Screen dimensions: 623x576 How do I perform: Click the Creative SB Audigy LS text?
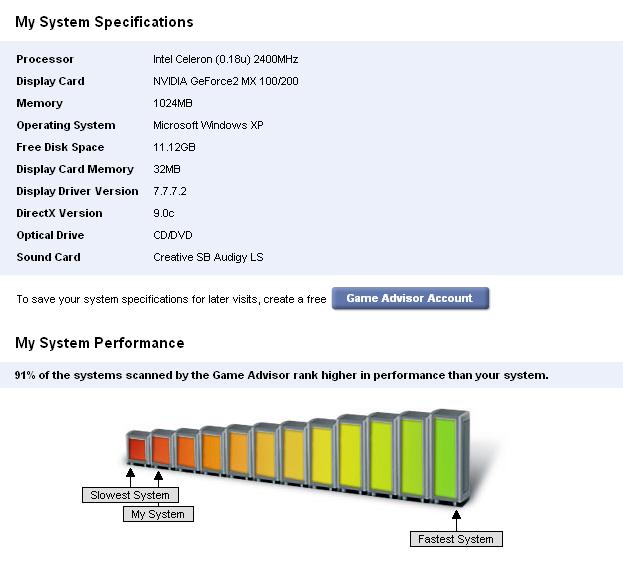point(207,257)
